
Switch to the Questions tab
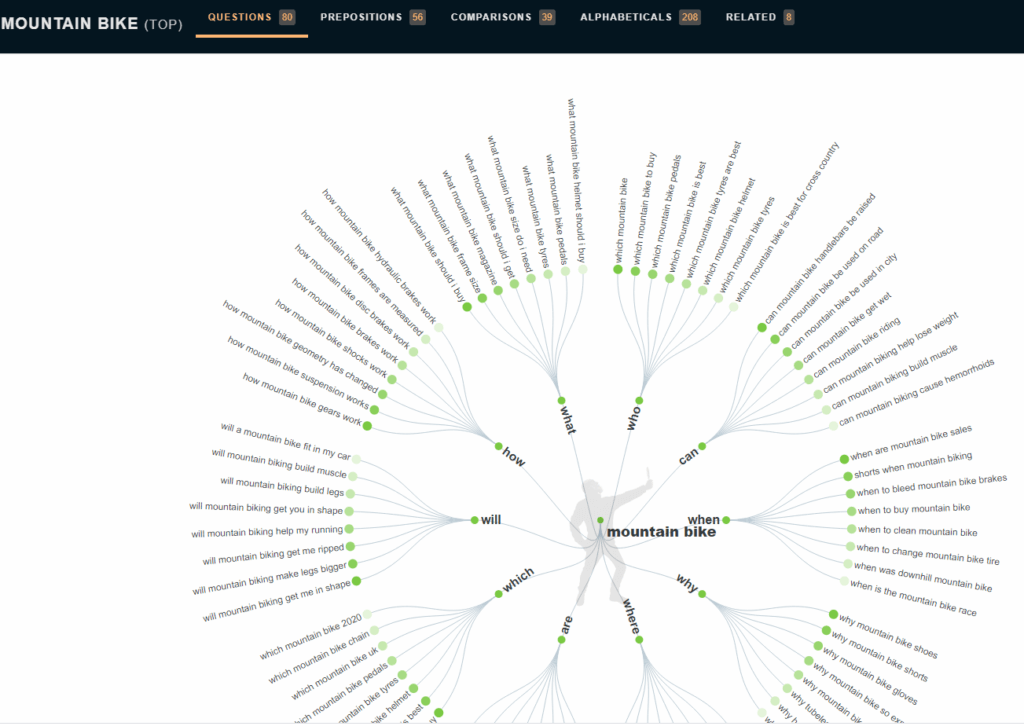click(251, 18)
